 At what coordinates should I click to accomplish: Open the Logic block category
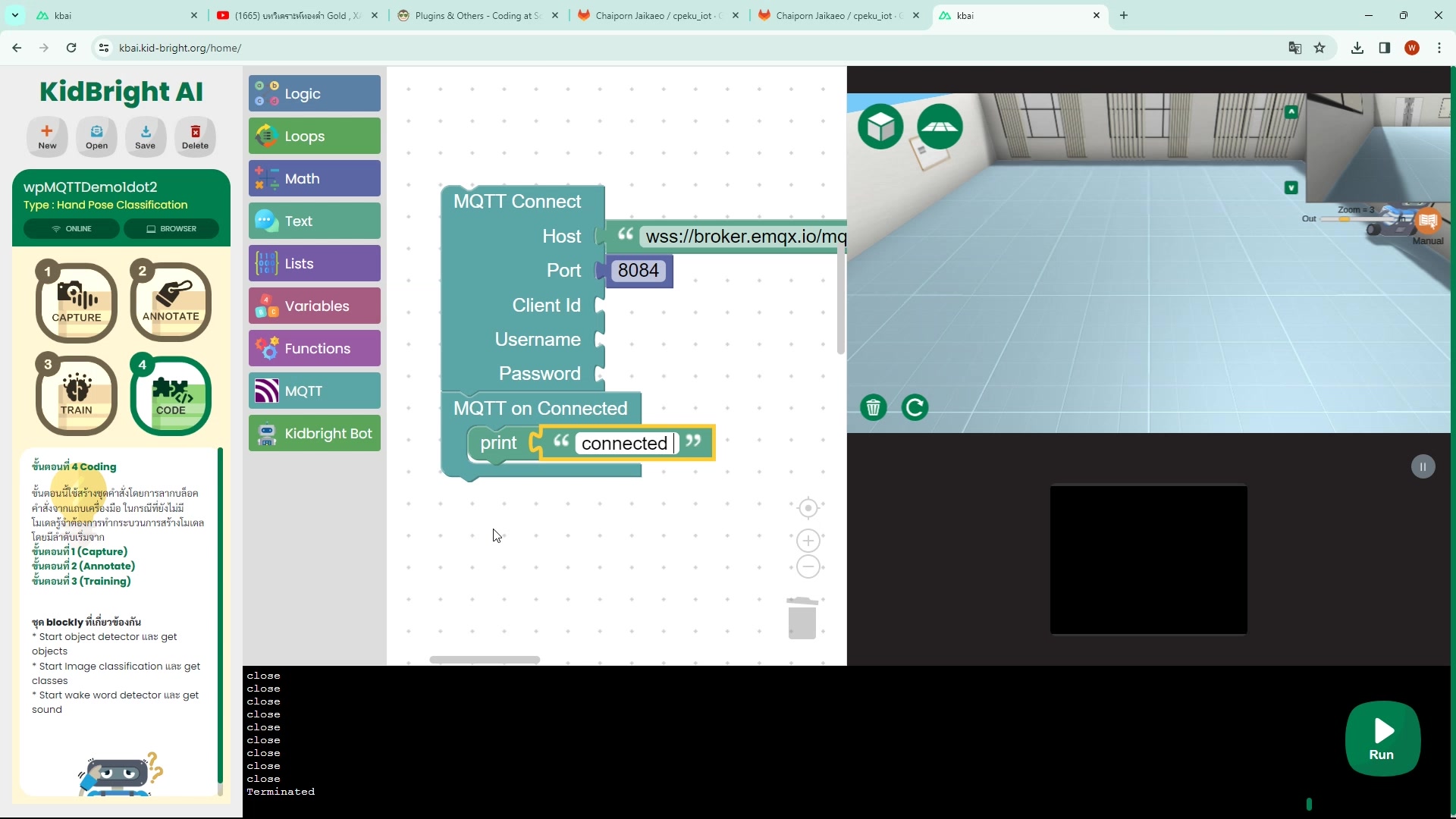point(315,93)
